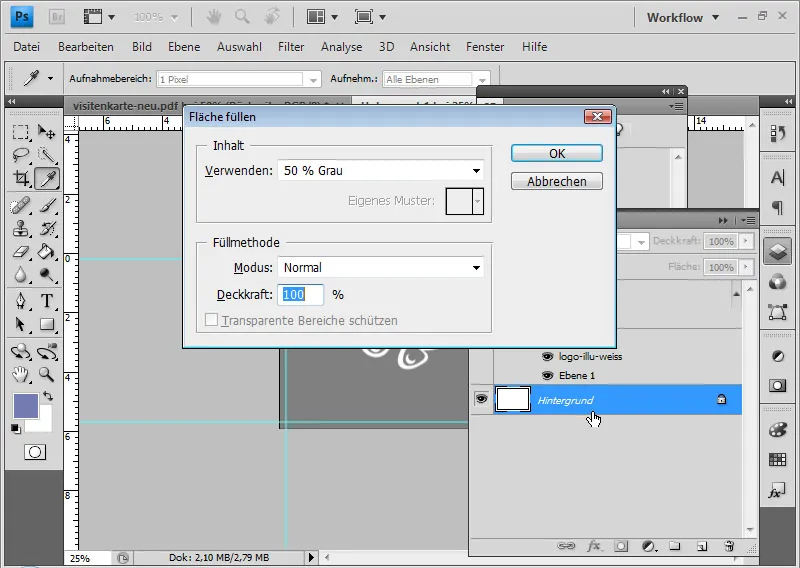This screenshot has height=568, width=800.
Task: Hide the Ebene 1 layer
Action: click(x=547, y=376)
